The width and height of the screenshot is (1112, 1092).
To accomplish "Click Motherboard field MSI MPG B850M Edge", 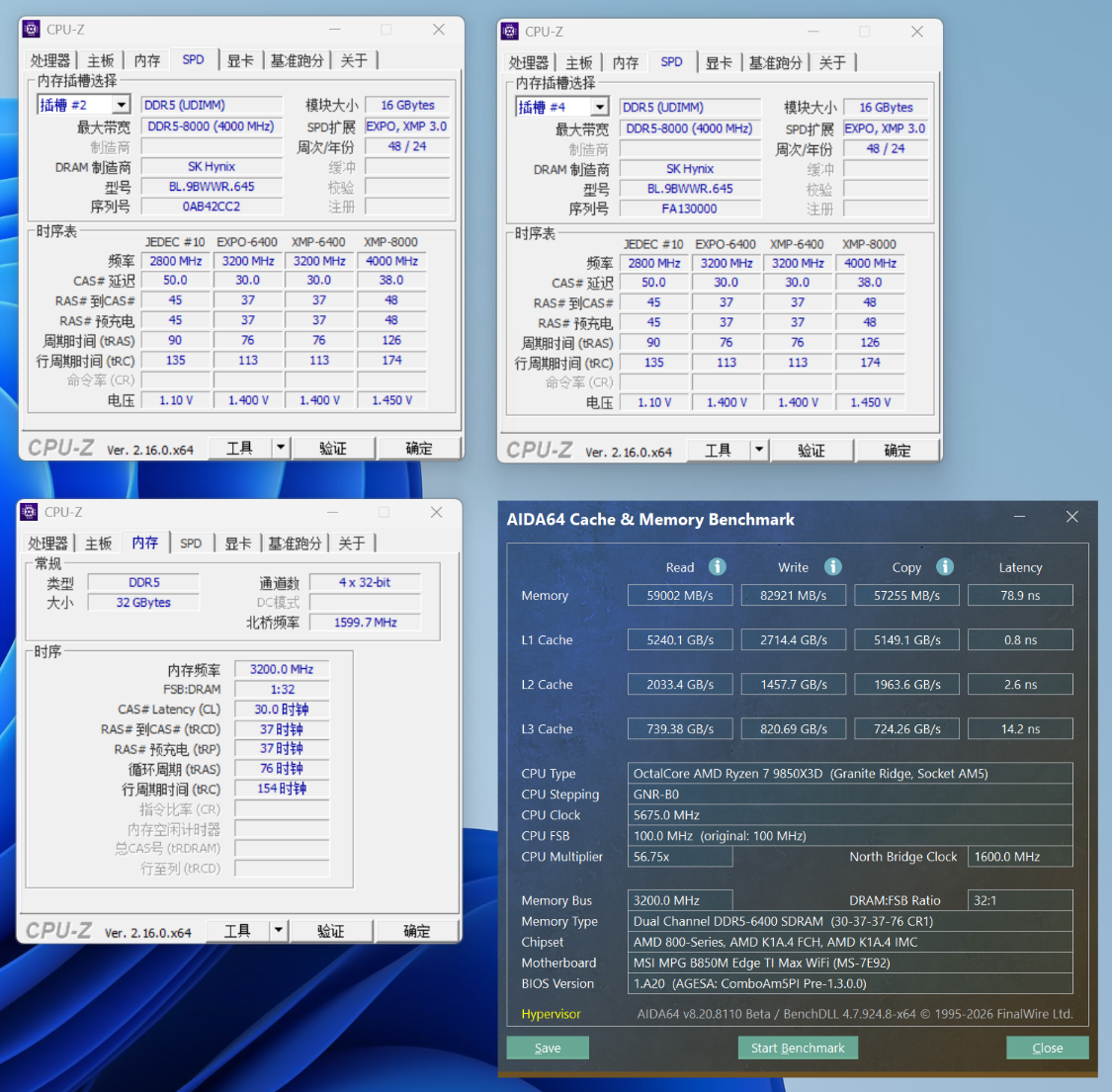I will click(850, 963).
